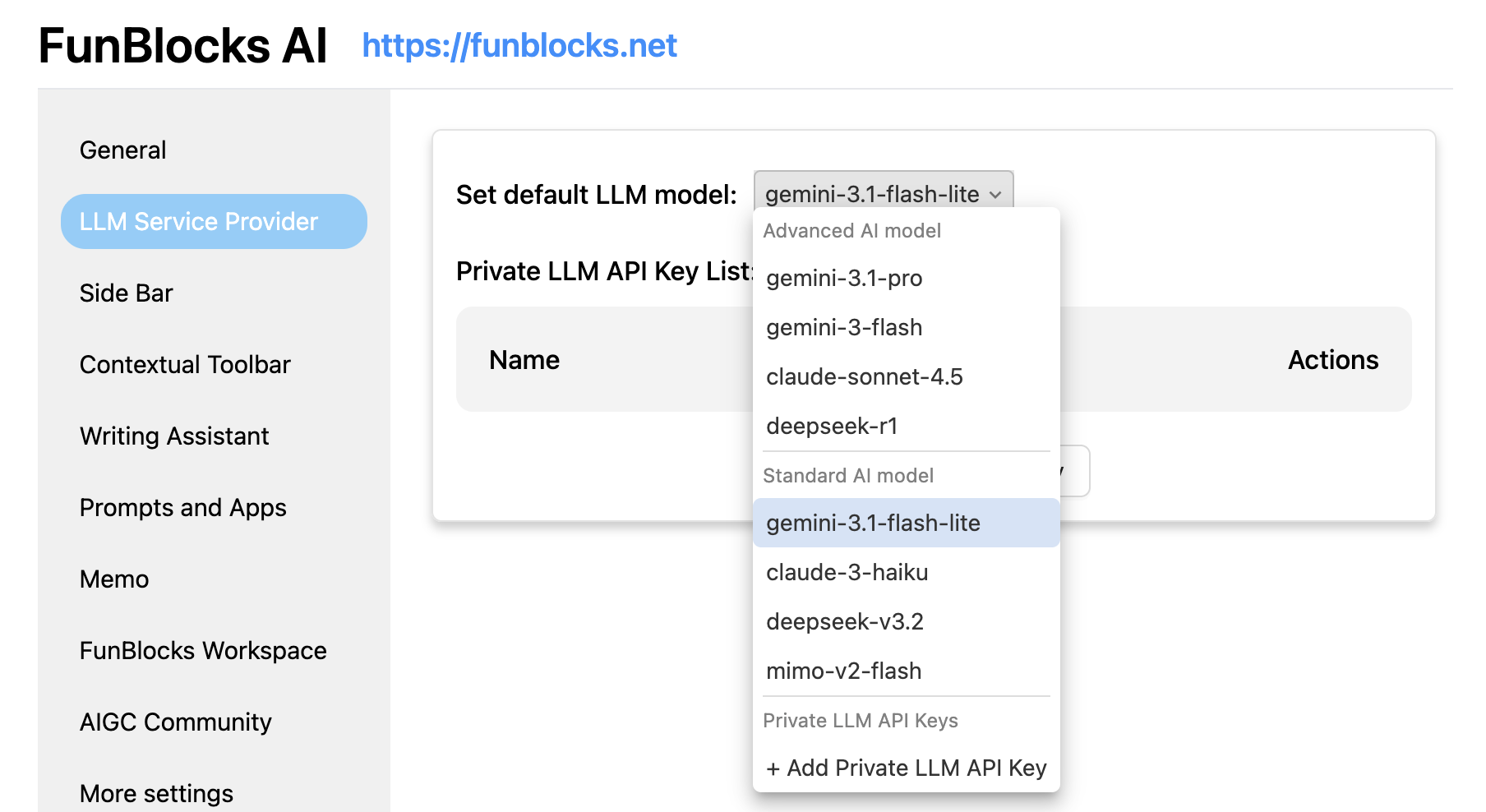The width and height of the screenshot is (1486, 812).
Task: Choose gemini-3-flash as the model
Action: point(843,327)
